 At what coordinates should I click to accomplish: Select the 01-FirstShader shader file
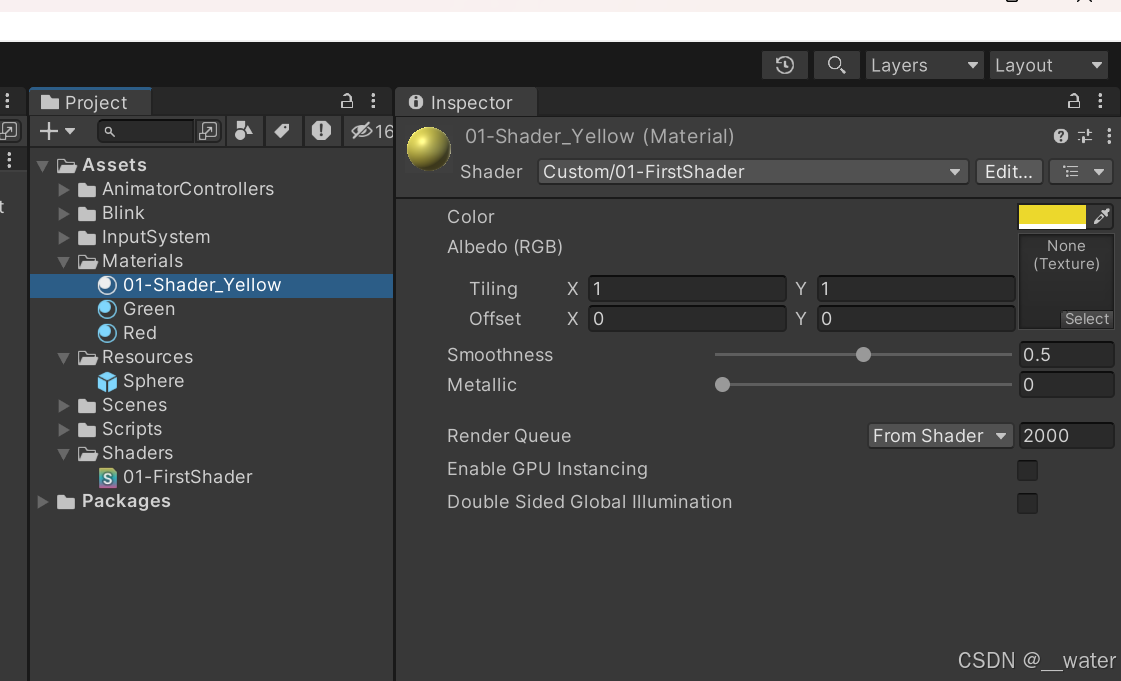point(187,477)
